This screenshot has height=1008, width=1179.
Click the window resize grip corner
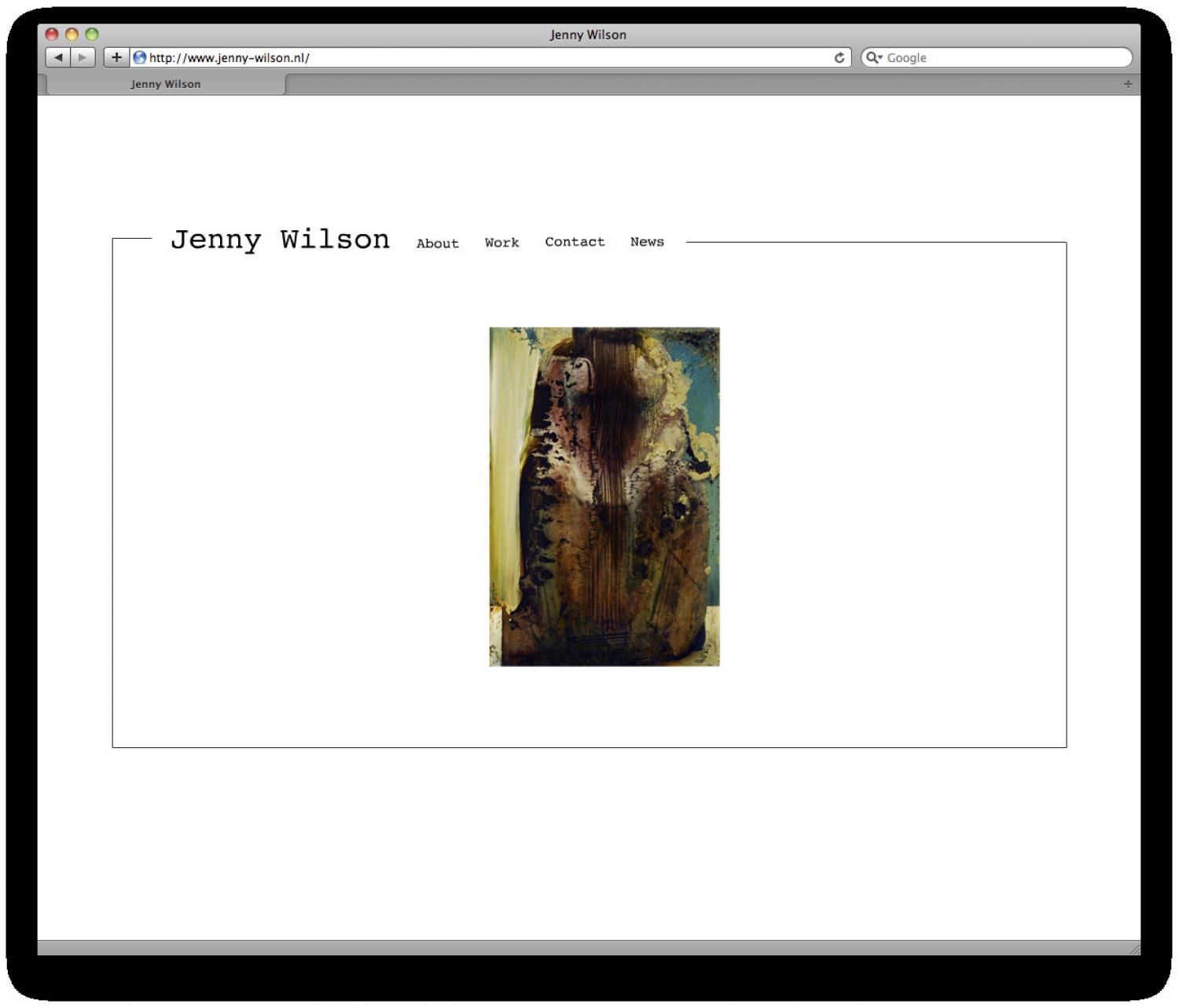(1133, 949)
